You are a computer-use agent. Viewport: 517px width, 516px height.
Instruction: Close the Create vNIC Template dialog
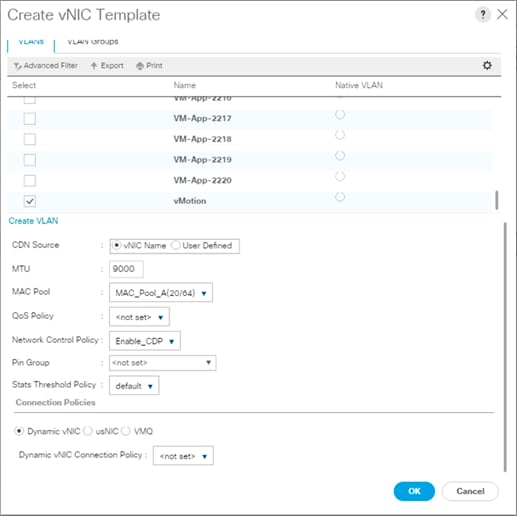(502, 14)
